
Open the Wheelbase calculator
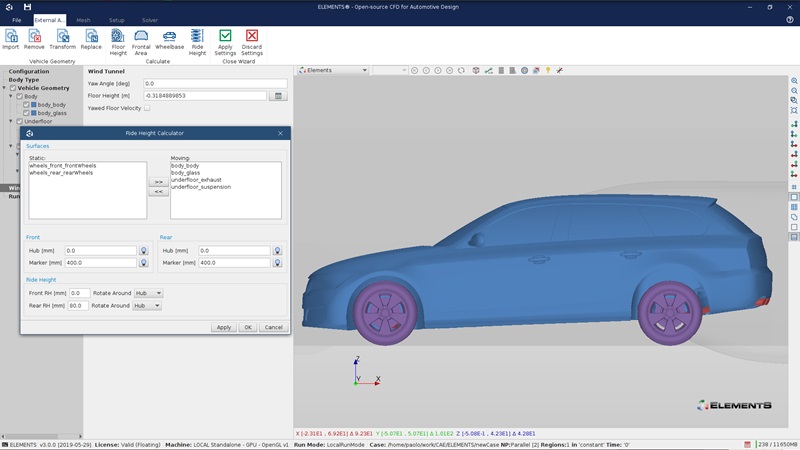point(169,39)
